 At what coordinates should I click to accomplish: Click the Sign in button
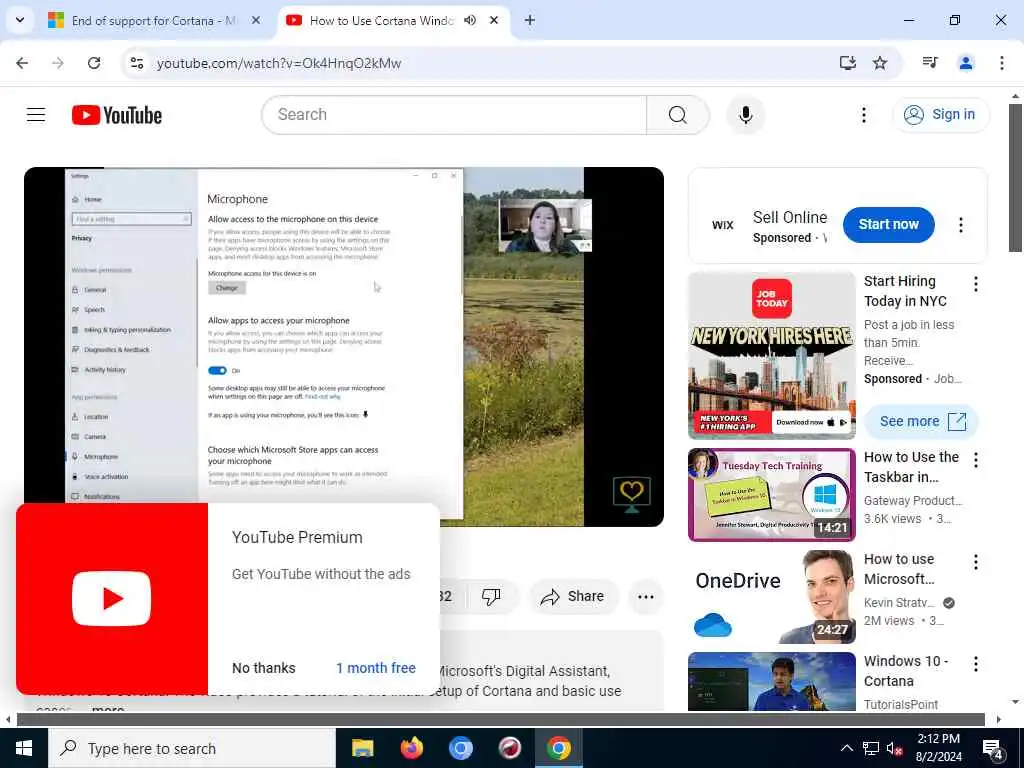[940, 115]
